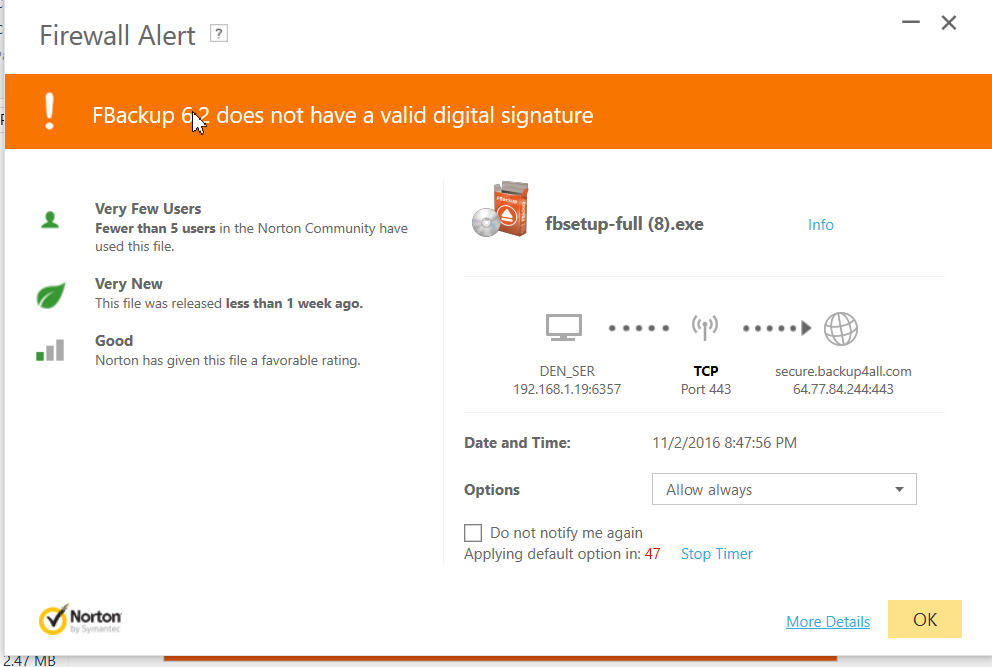Click the Options label
Screen dimensions: 992x667
492,490
